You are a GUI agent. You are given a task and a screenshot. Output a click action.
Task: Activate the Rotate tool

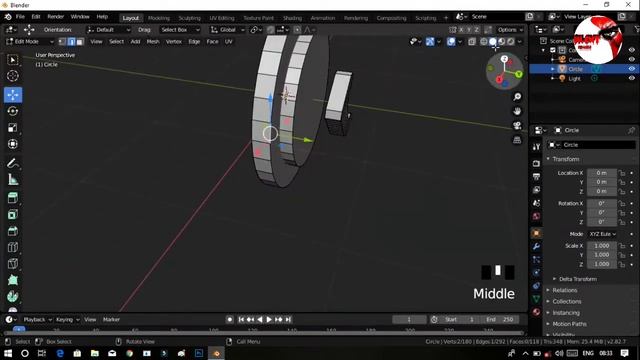click(13, 111)
